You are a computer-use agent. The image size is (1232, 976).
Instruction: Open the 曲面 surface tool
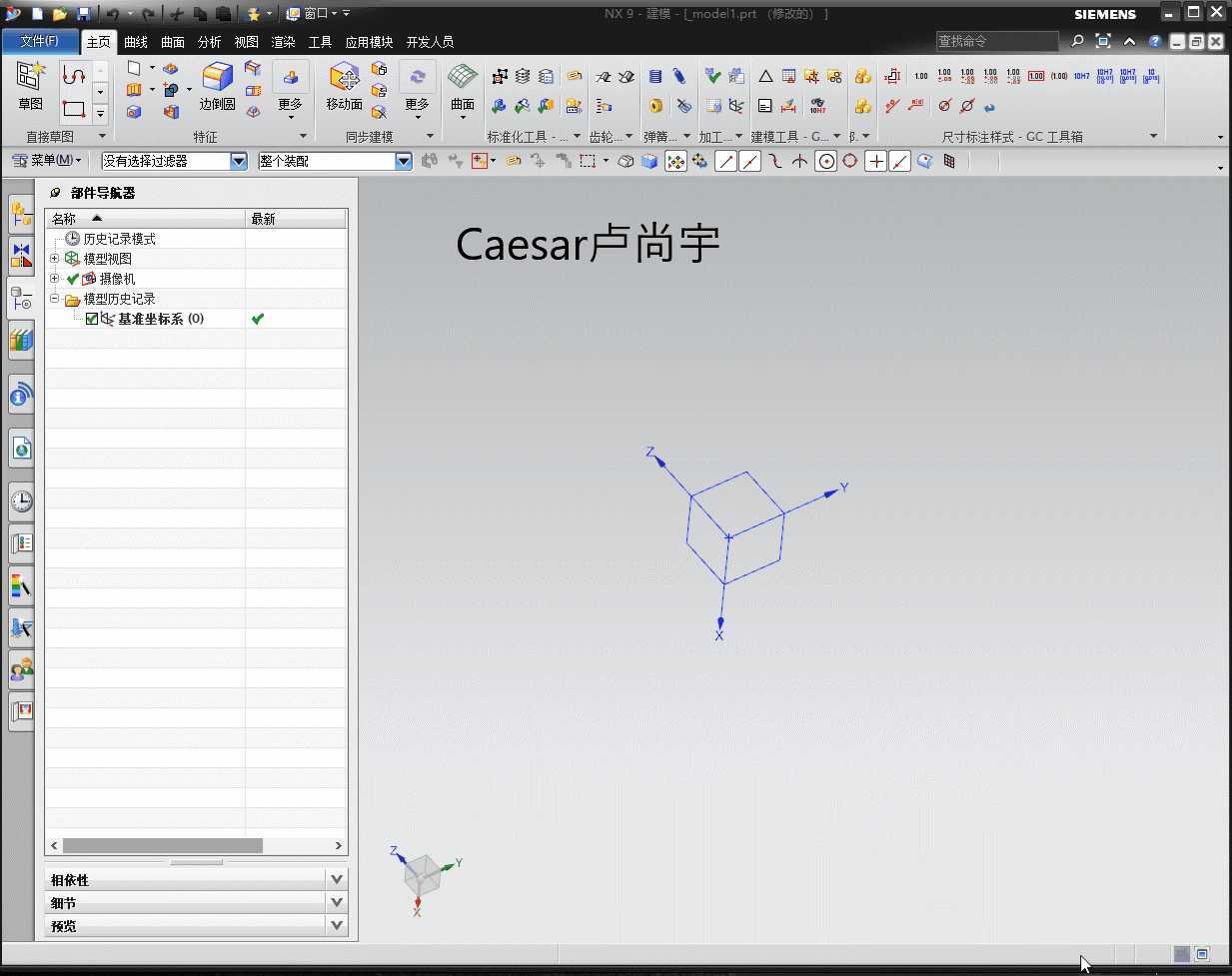462,90
